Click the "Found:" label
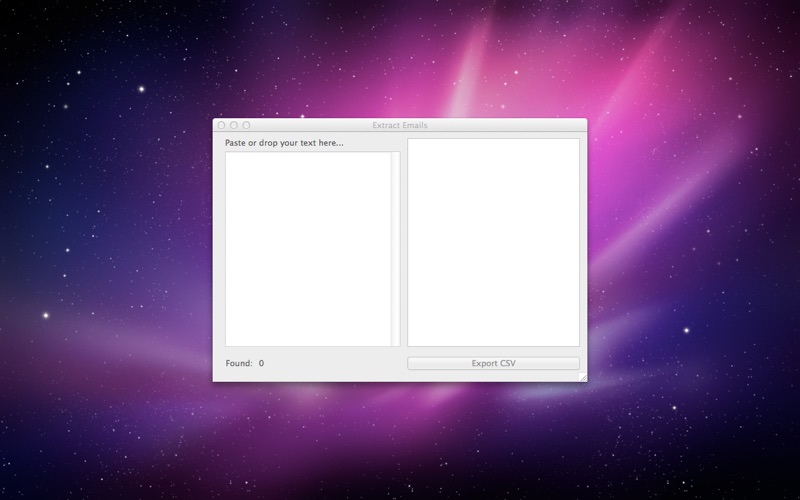The width and height of the screenshot is (800, 500). tap(239, 363)
